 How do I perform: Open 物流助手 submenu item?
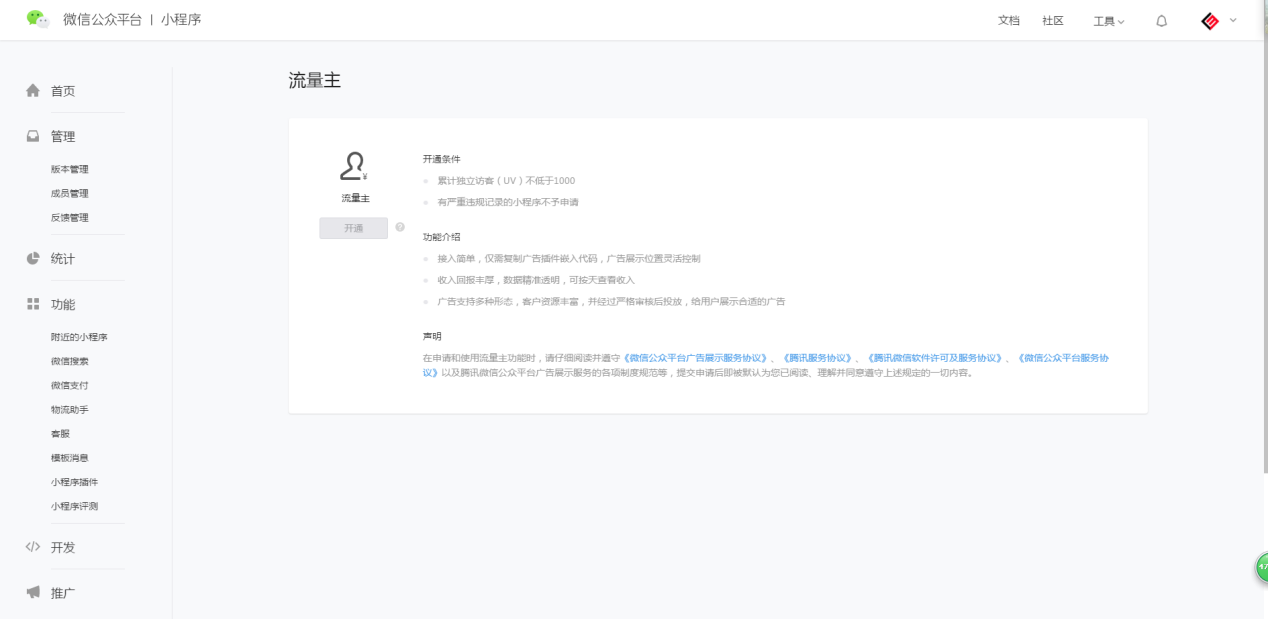(x=70, y=409)
